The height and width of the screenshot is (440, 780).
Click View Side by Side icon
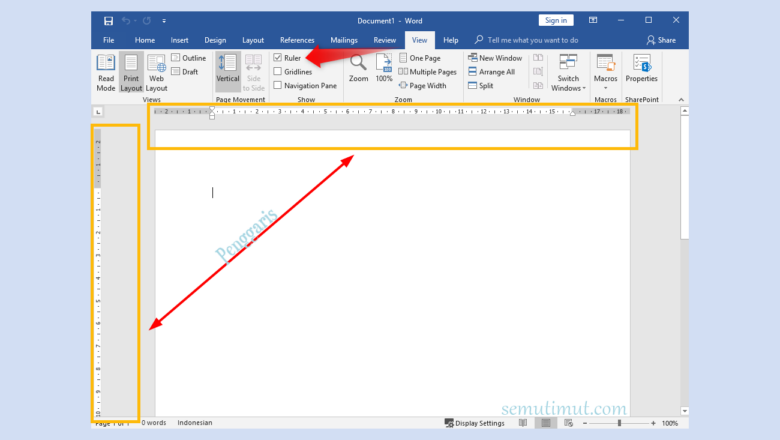(538, 58)
